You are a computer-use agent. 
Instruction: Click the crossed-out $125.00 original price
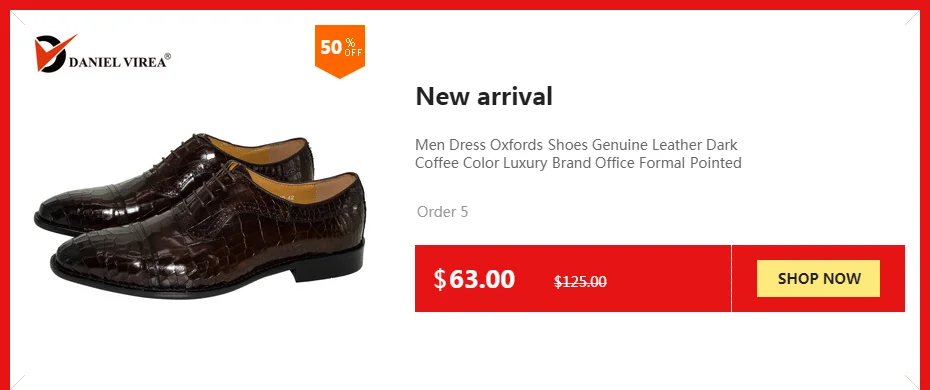coord(580,282)
